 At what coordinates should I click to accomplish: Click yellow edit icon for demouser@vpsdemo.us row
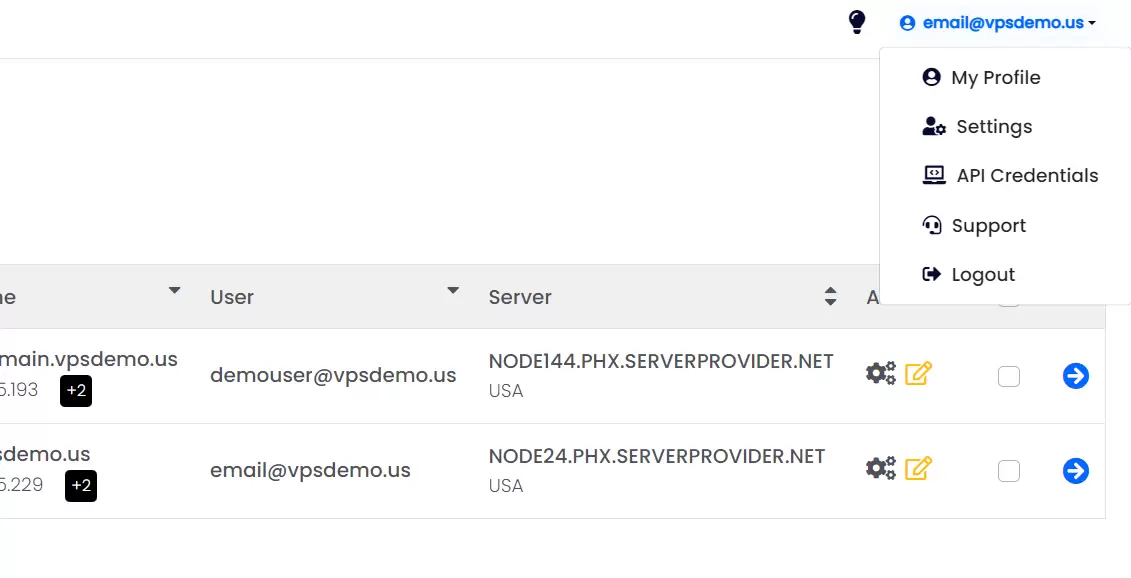[x=918, y=373]
